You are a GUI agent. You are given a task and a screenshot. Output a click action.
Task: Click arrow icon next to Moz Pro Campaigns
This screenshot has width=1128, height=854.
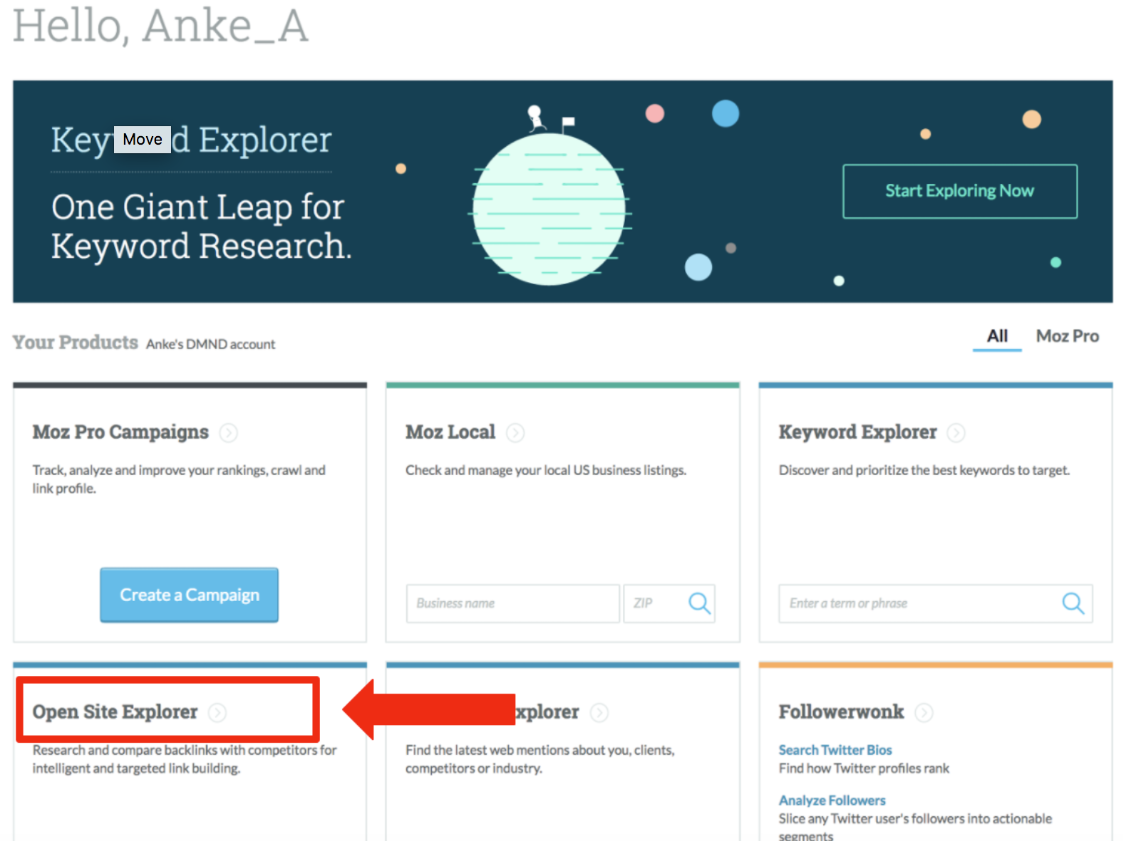229,433
